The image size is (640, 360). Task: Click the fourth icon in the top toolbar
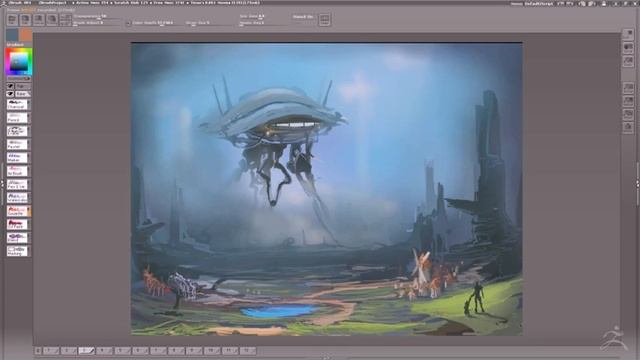(52, 19)
